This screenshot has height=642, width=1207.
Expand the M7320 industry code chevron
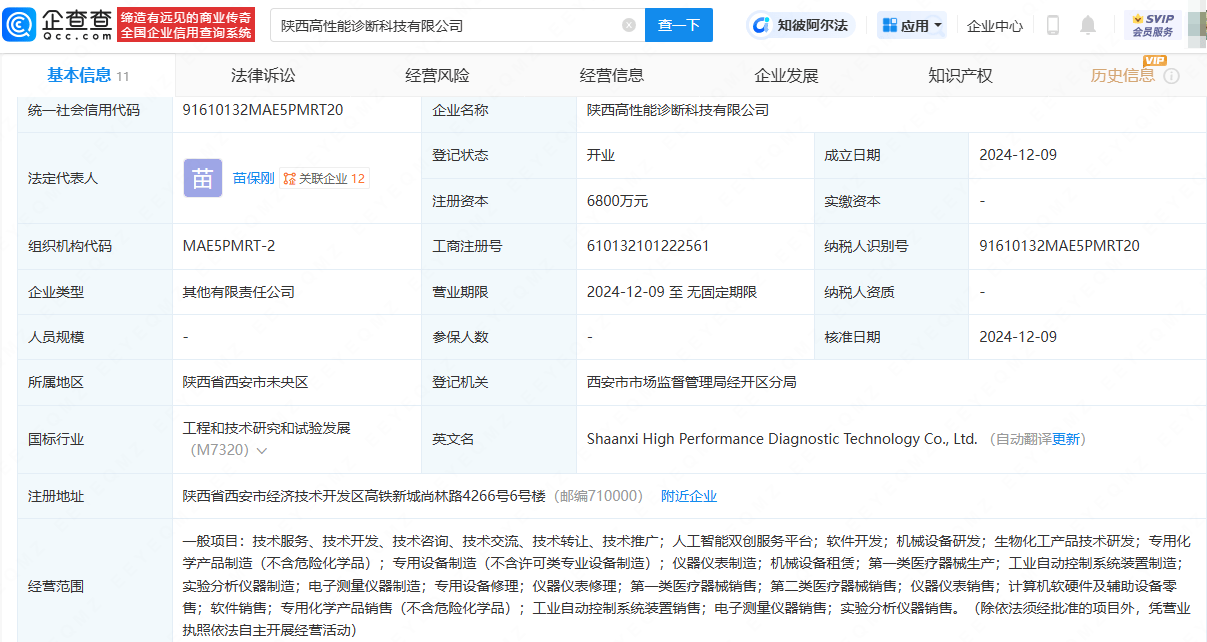(262, 451)
